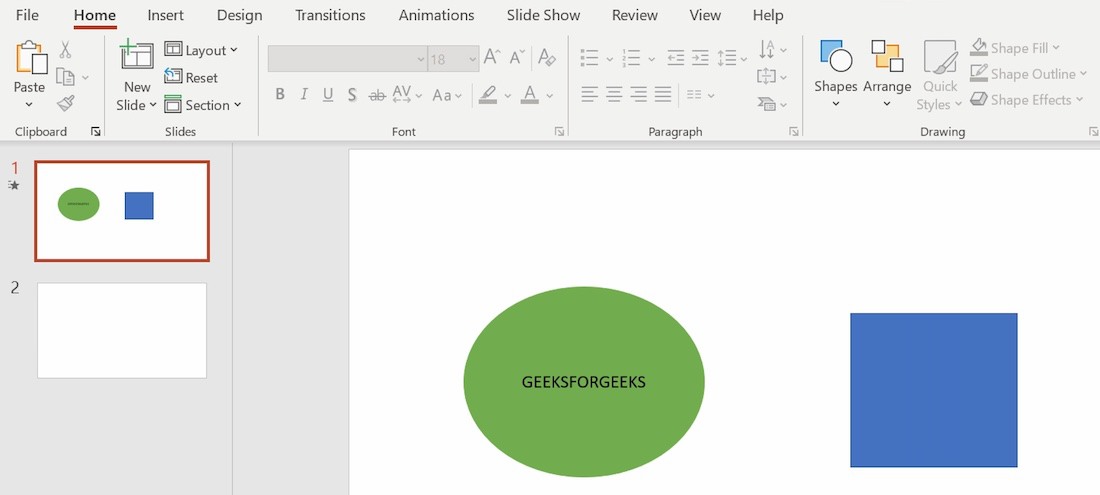1100x495 pixels.
Task: Align text to the right
Action: coord(638,94)
